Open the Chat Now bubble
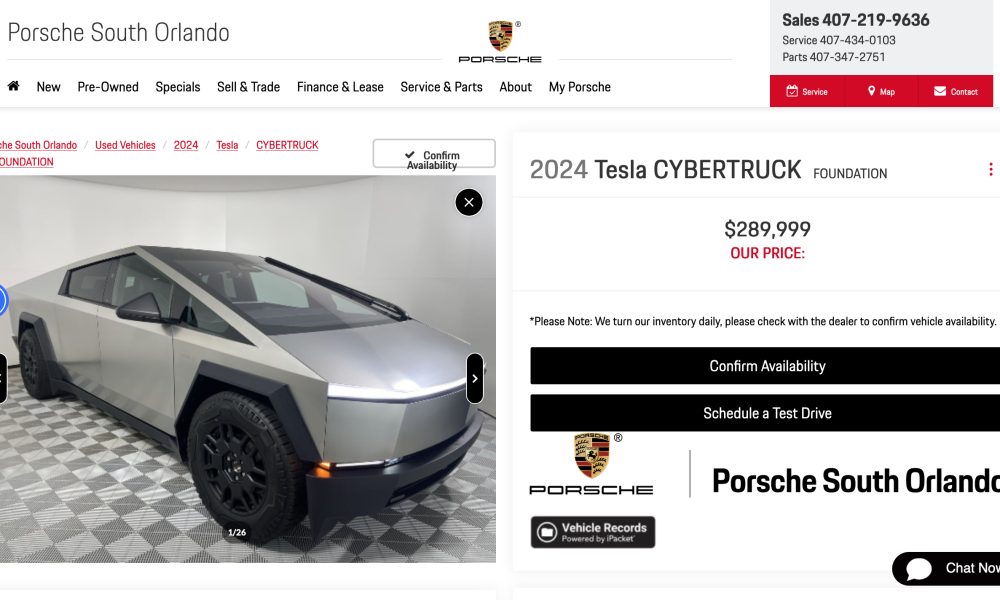This screenshot has height=600, width=1000. click(x=947, y=568)
